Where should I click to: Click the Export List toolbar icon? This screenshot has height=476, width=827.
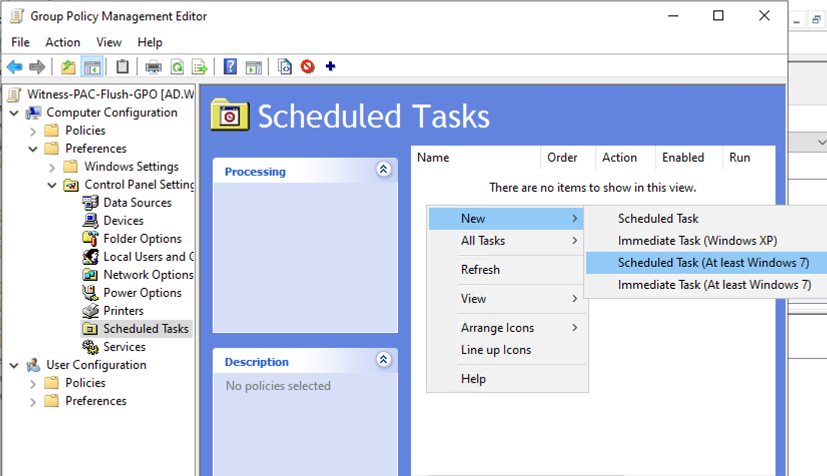pyautogui.click(x=200, y=67)
